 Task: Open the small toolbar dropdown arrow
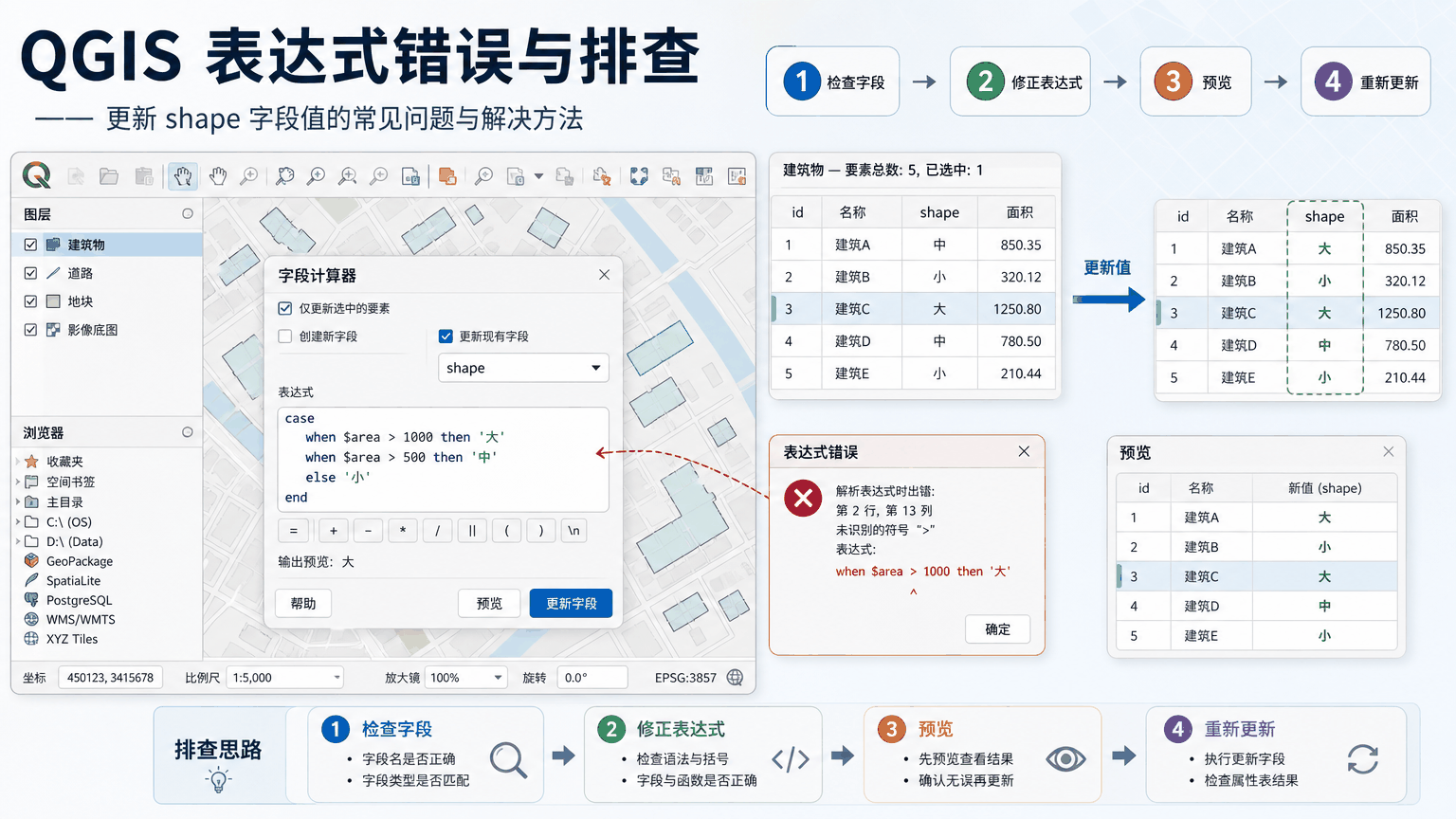[x=538, y=176]
